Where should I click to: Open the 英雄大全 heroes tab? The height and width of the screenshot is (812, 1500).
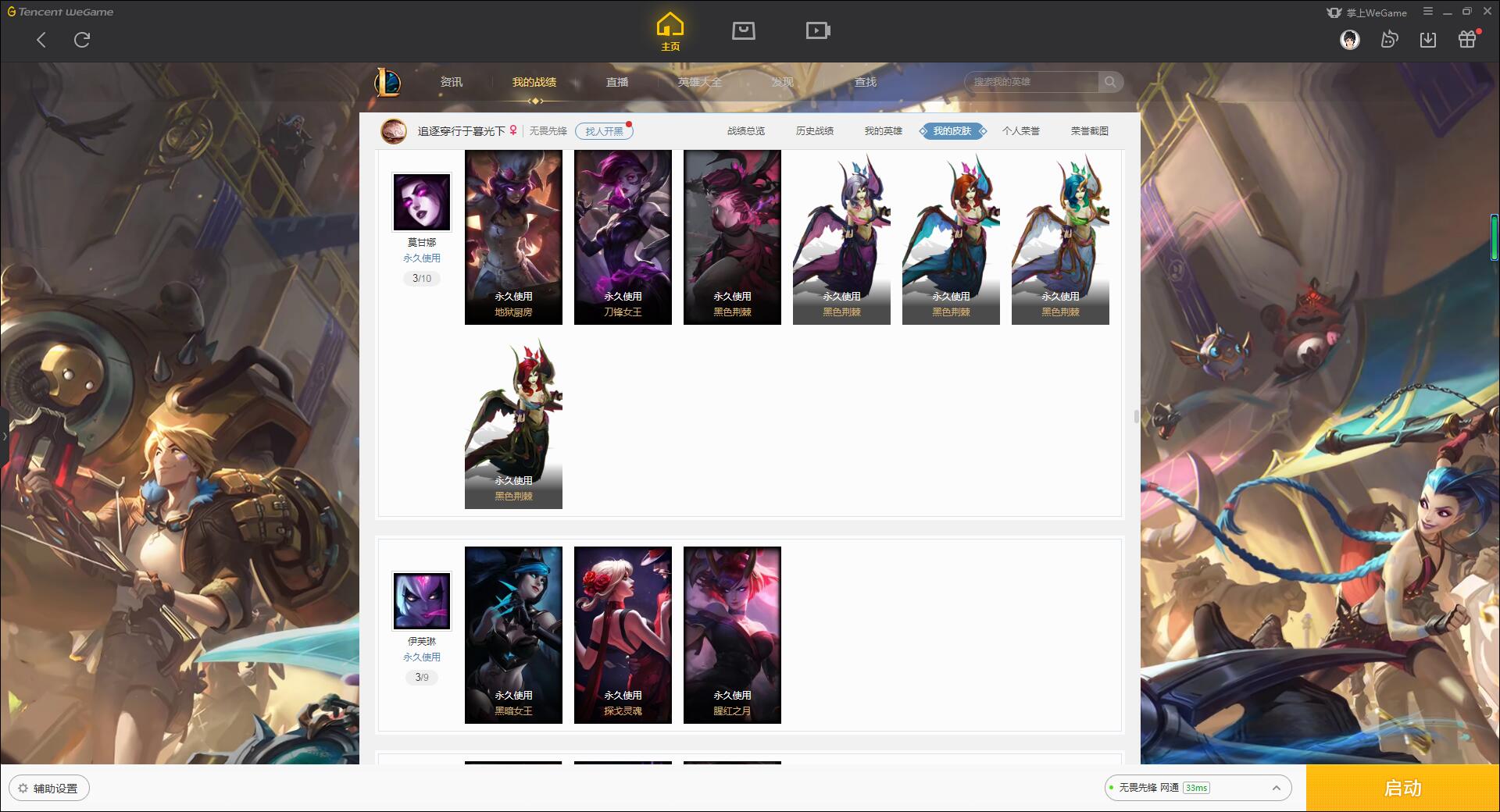pos(700,82)
